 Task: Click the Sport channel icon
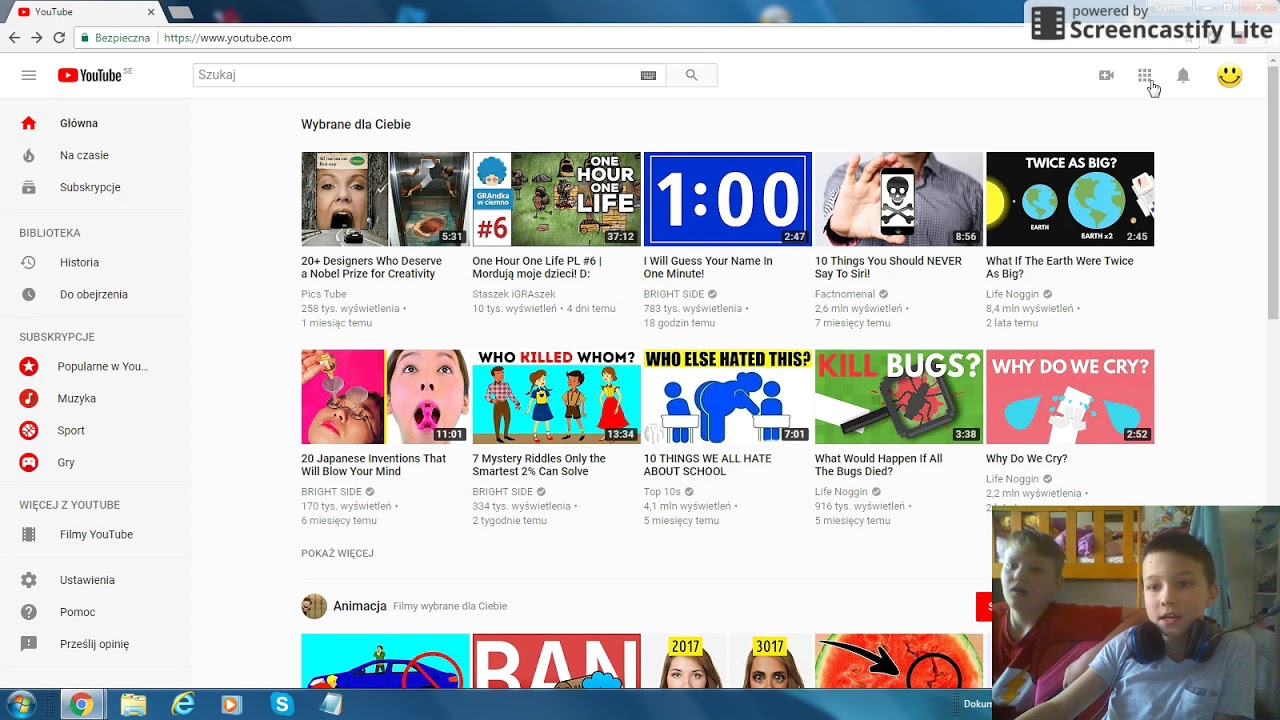click(x=29, y=430)
